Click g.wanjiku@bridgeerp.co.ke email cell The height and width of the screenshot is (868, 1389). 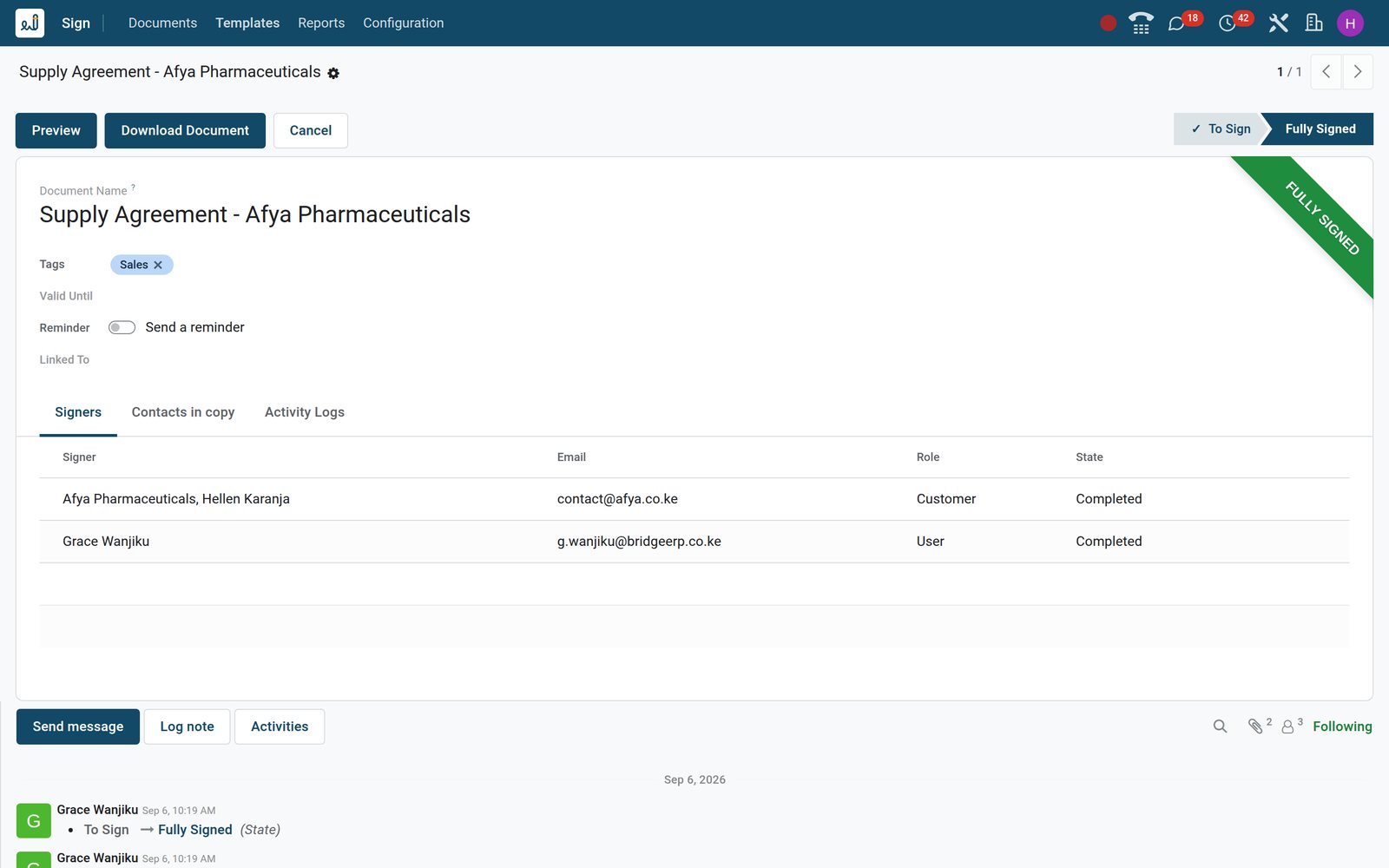point(639,542)
